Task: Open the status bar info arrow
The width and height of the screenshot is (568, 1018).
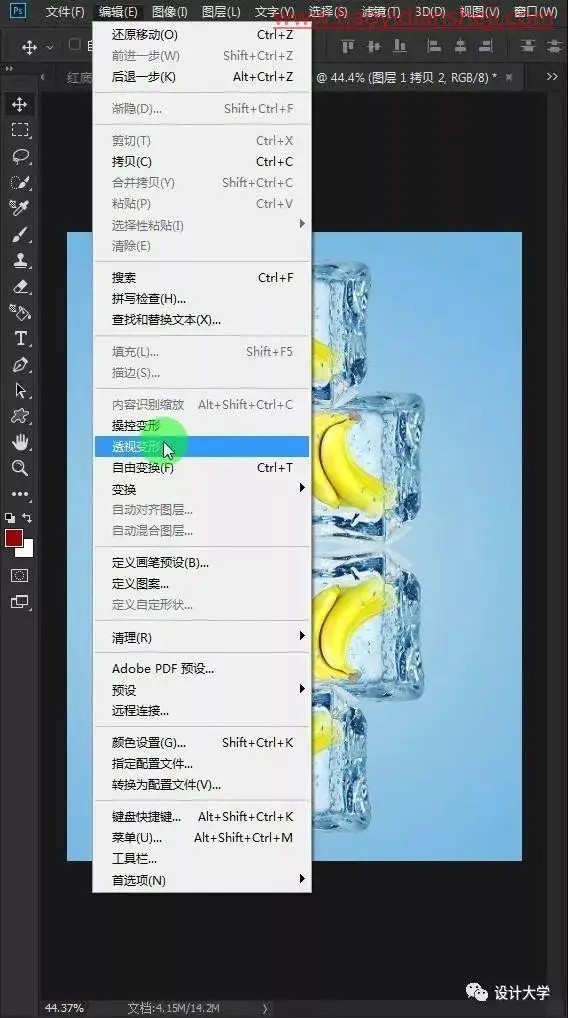Action: coord(265,1008)
